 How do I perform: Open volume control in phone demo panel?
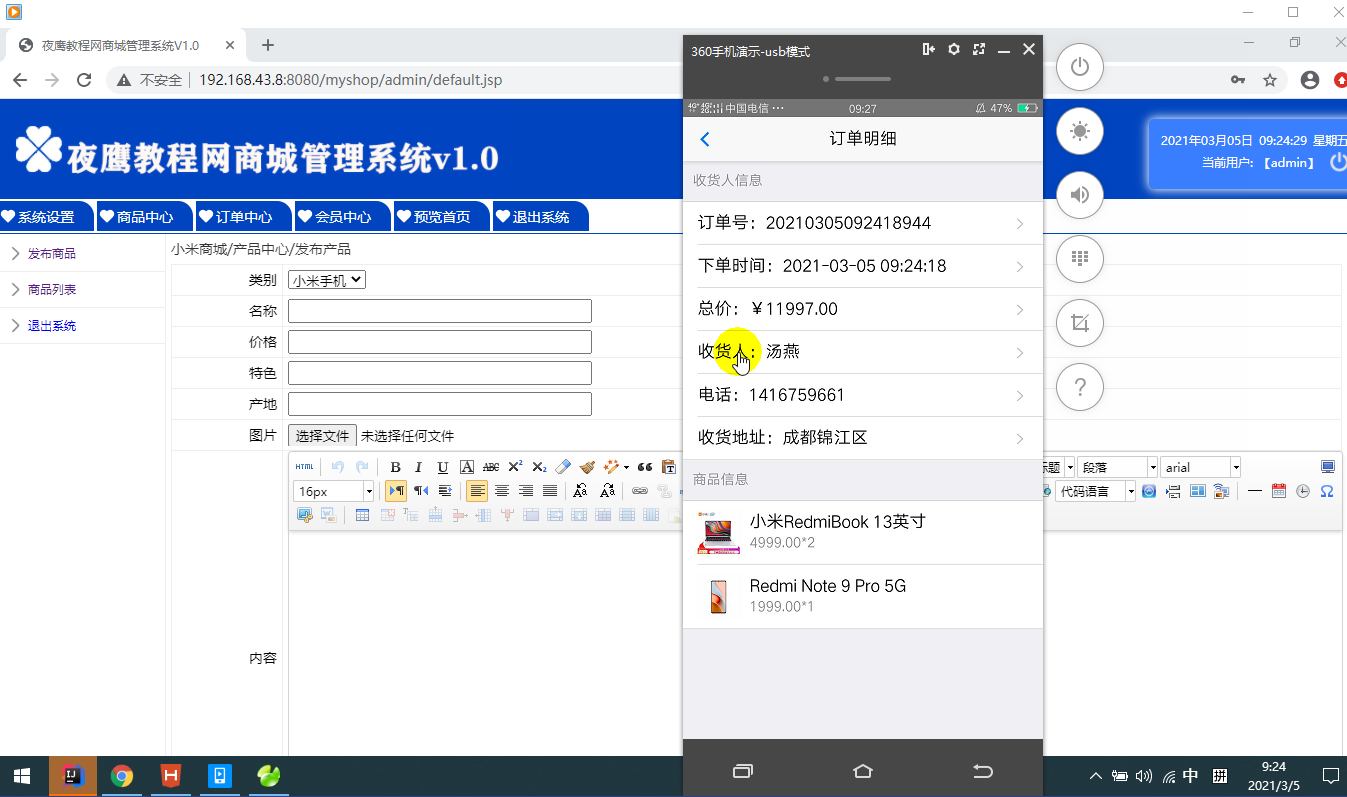(x=1079, y=195)
